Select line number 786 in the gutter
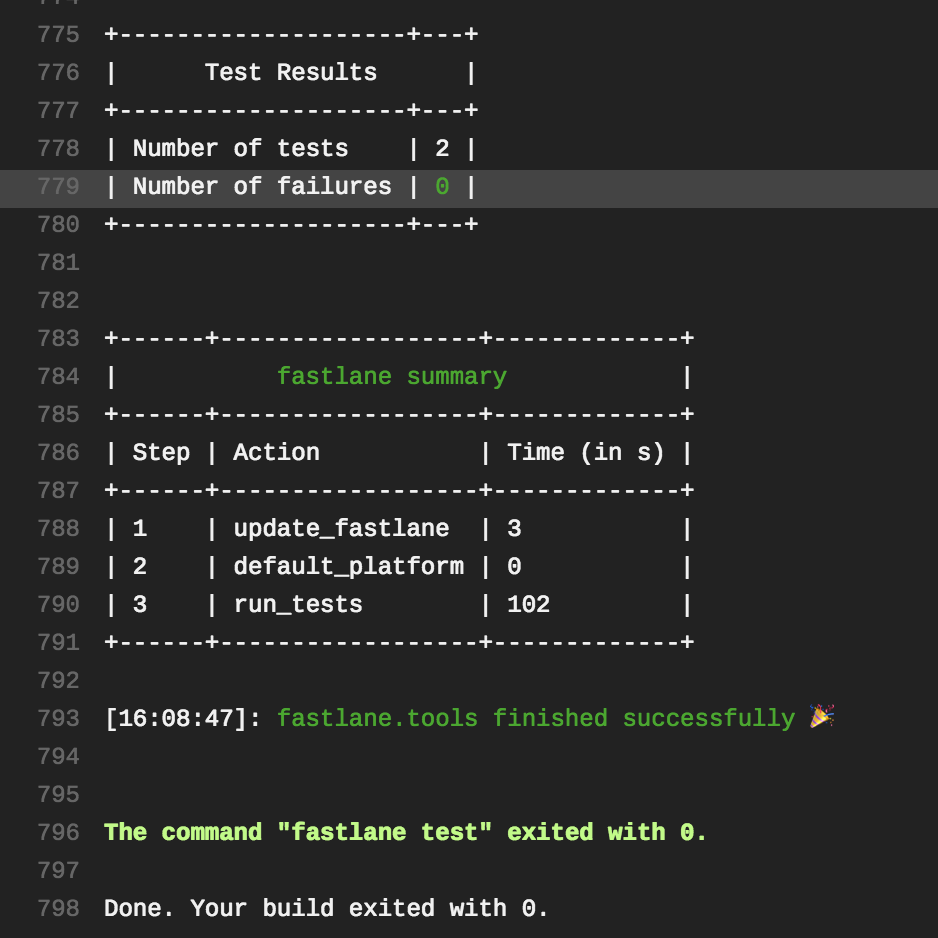This screenshot has width=938, height=938. [x=58, y=453]
